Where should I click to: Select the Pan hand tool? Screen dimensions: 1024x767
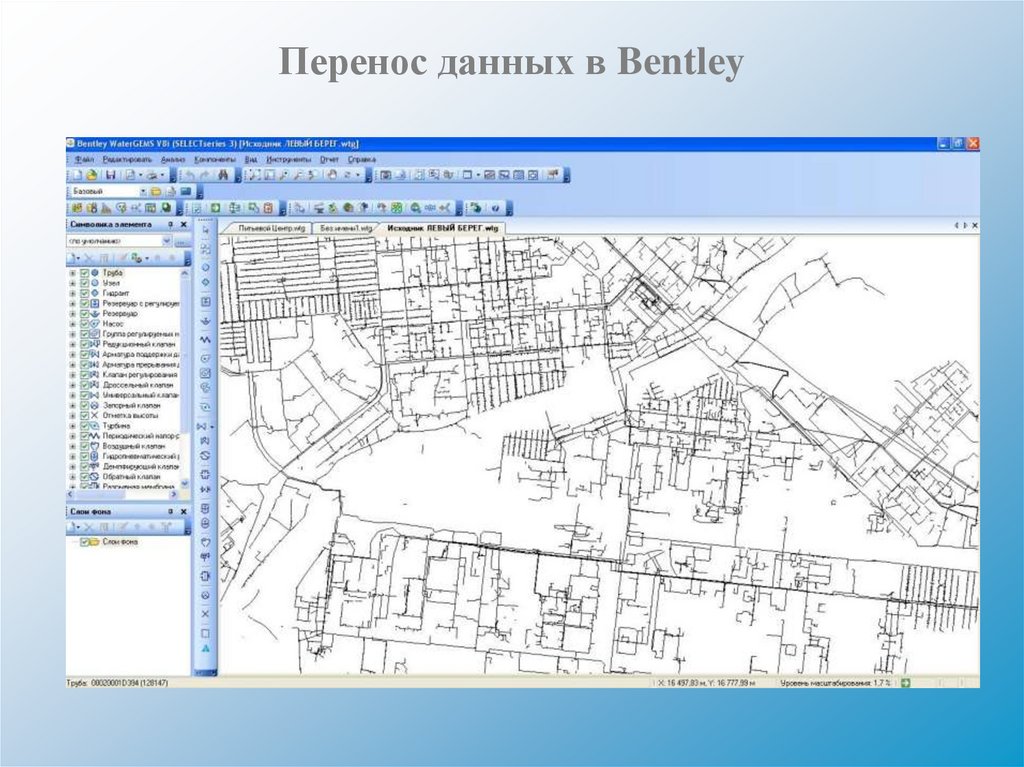(x=332, y=175)
